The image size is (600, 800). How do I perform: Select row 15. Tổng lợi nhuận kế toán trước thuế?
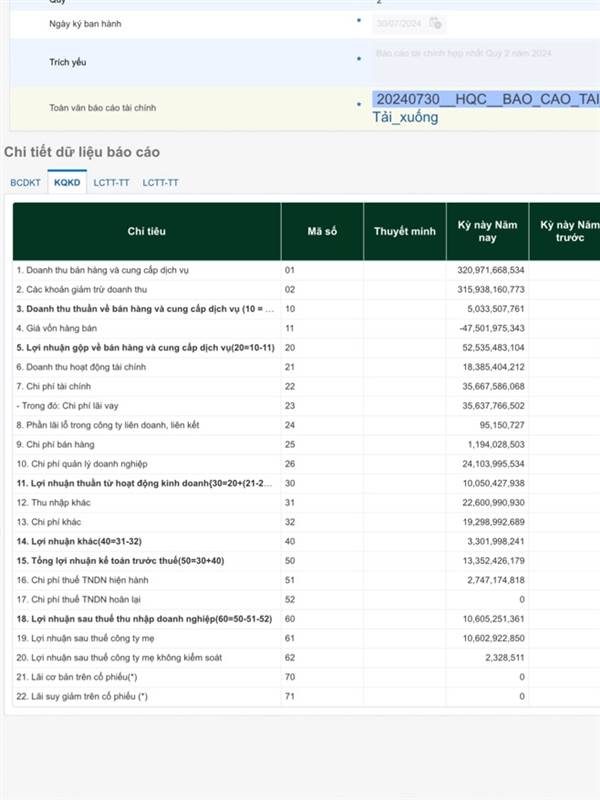[306, 561]
